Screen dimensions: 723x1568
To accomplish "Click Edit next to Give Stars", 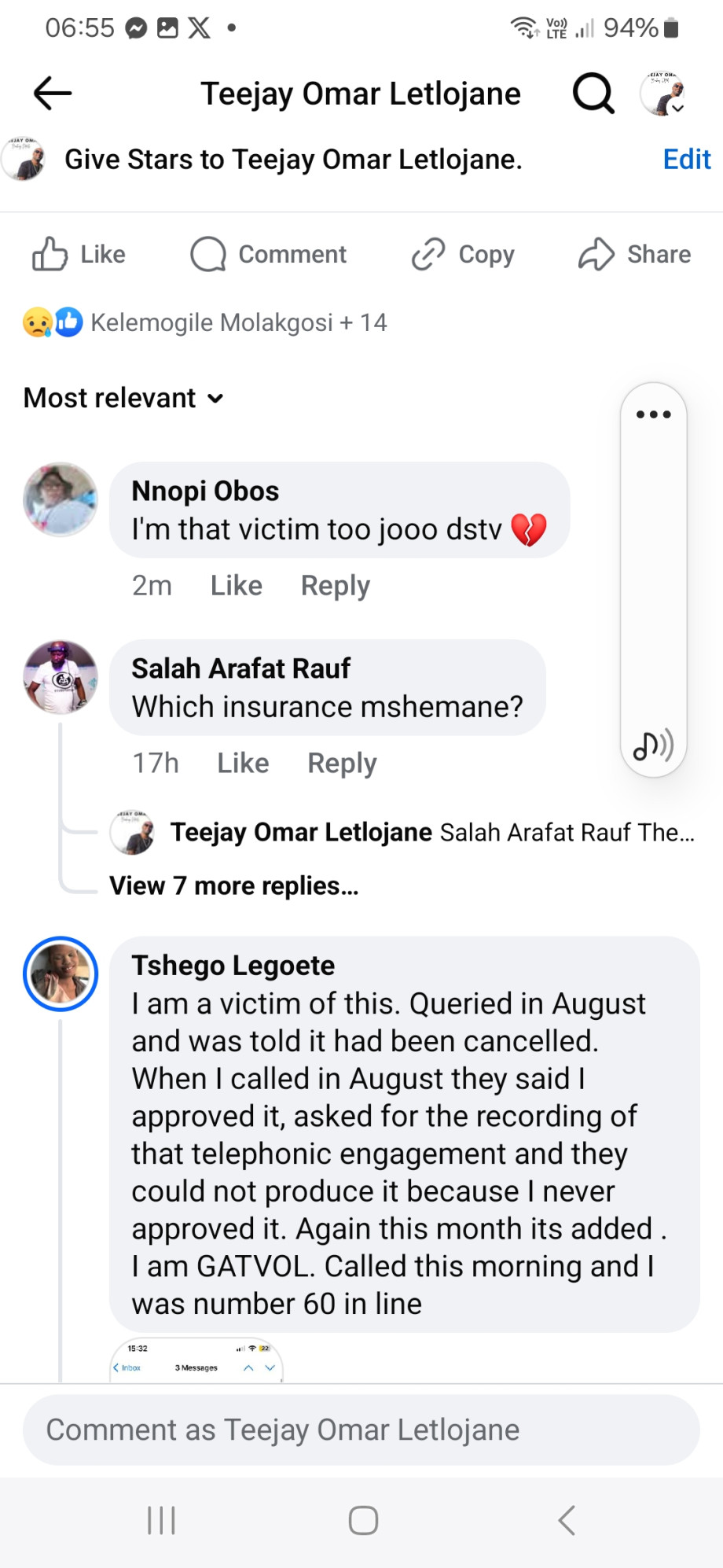I will pos(686,160).
